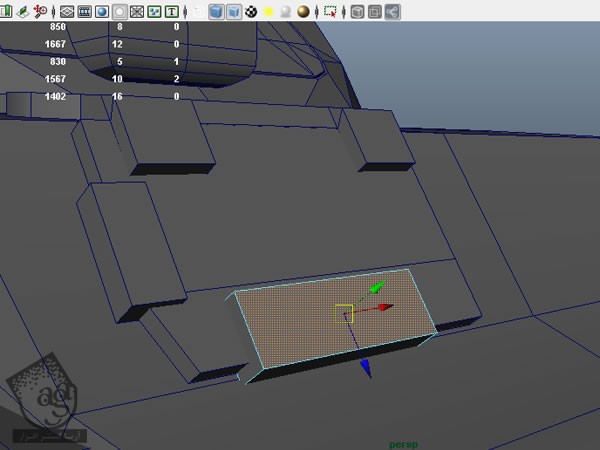Click the green Y-axis manipulator arrow
This screenshot has height=450, width=600.
376,288
